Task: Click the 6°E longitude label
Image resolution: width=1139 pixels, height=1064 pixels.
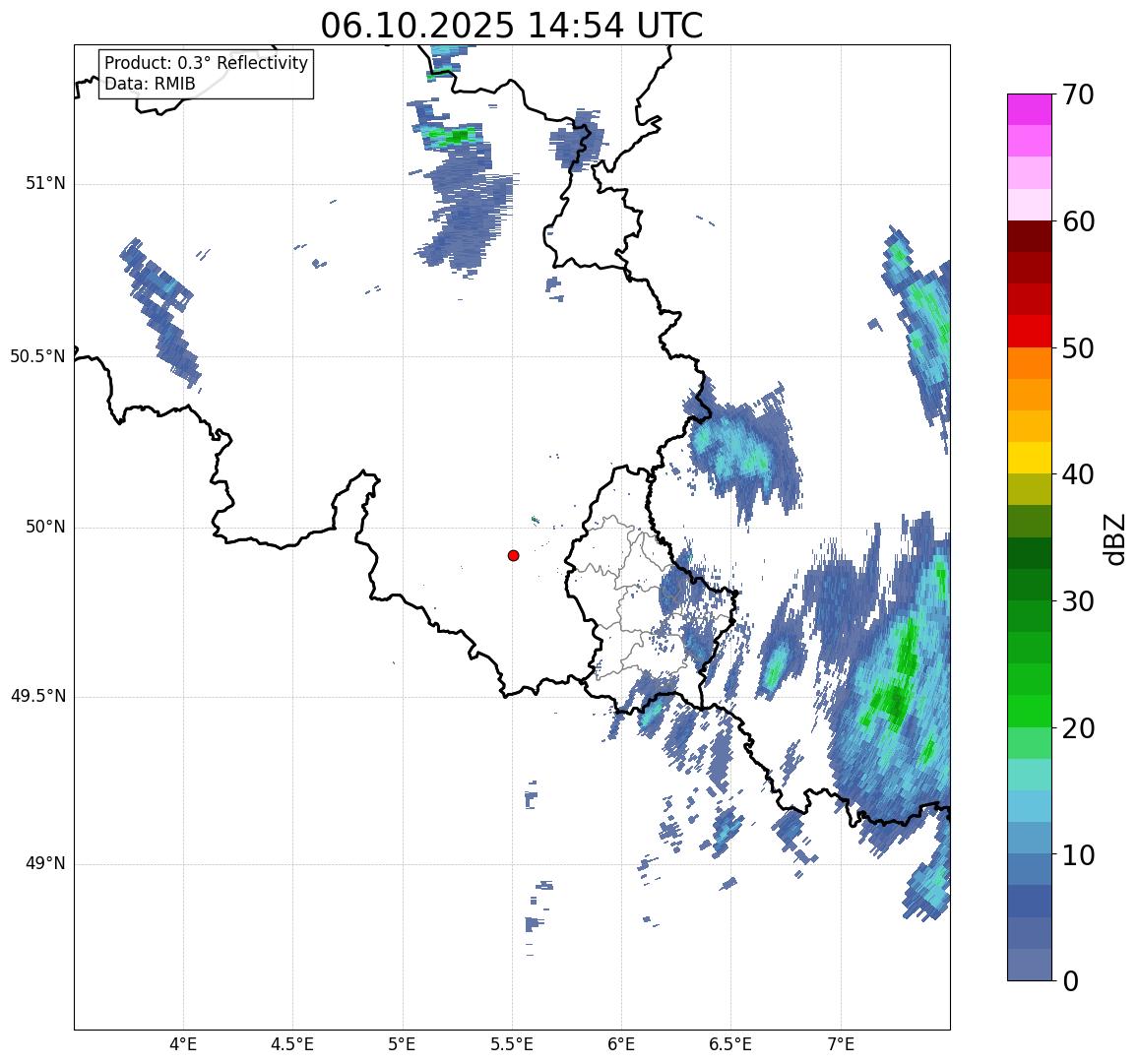Action: pos(622,1044)
